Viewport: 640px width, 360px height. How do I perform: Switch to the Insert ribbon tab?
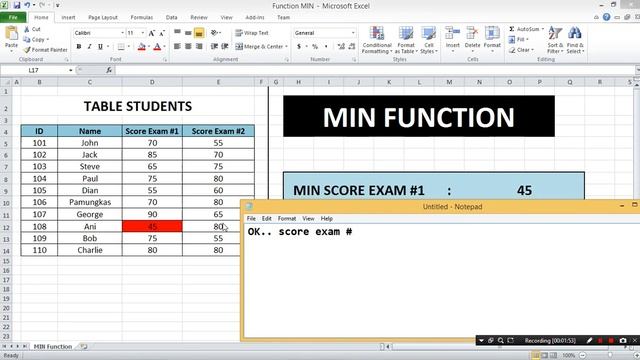click(68, 18)
